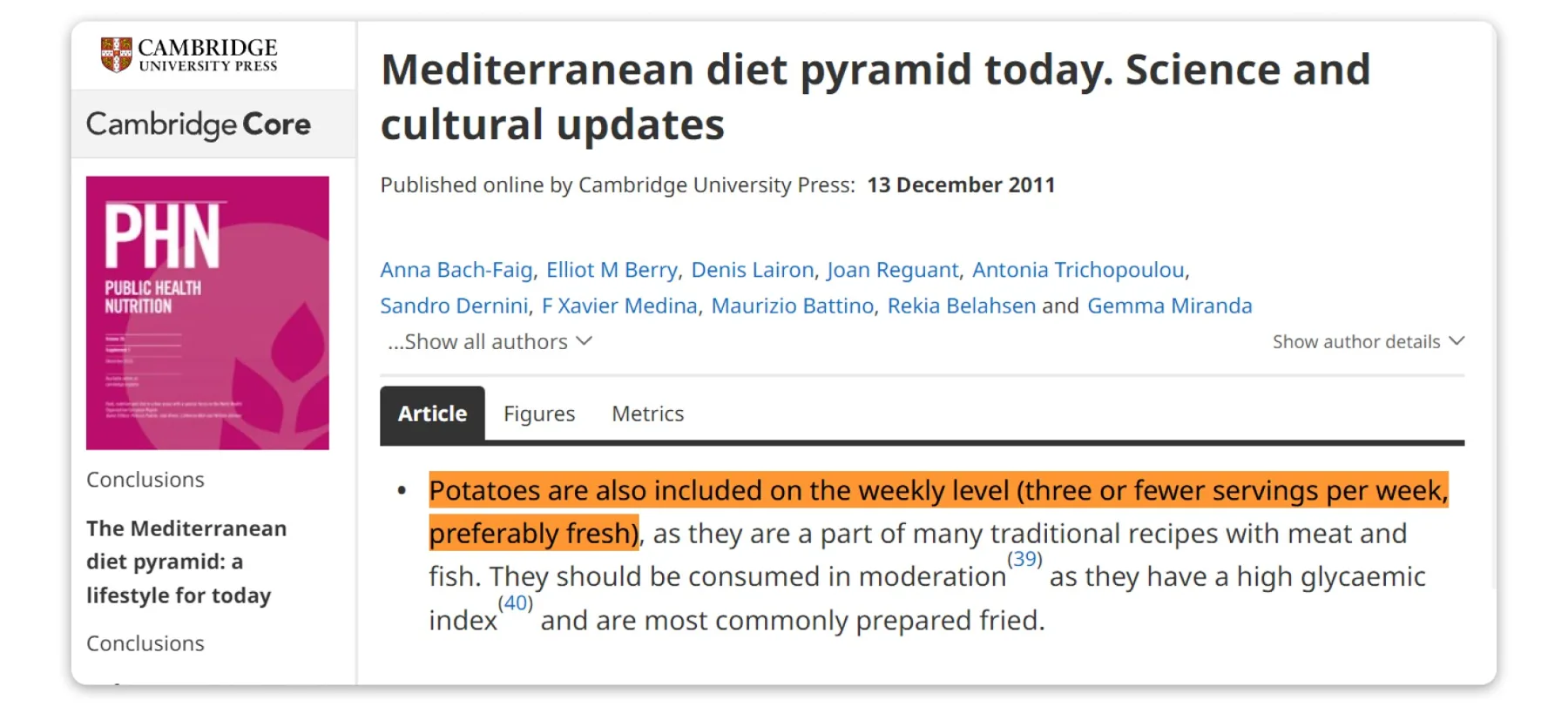
Task: Open author Joan Reguant link
Action: click(x=893, y=270)
